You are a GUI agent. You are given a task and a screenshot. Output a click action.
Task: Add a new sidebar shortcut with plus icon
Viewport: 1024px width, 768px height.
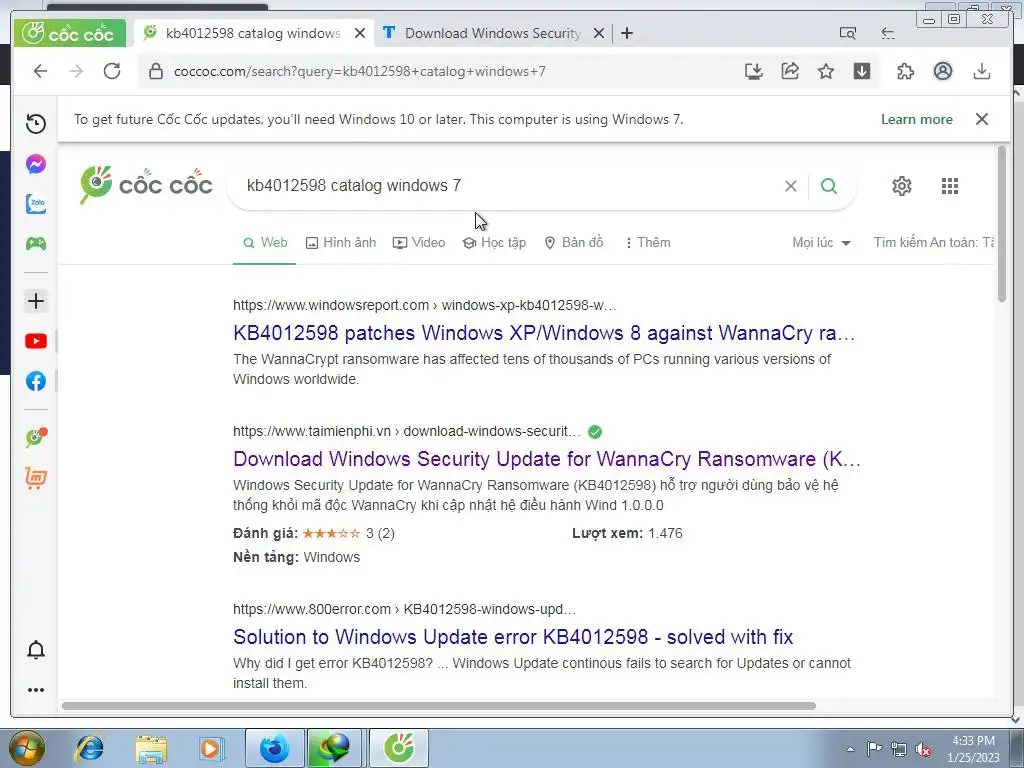point(36,301)
